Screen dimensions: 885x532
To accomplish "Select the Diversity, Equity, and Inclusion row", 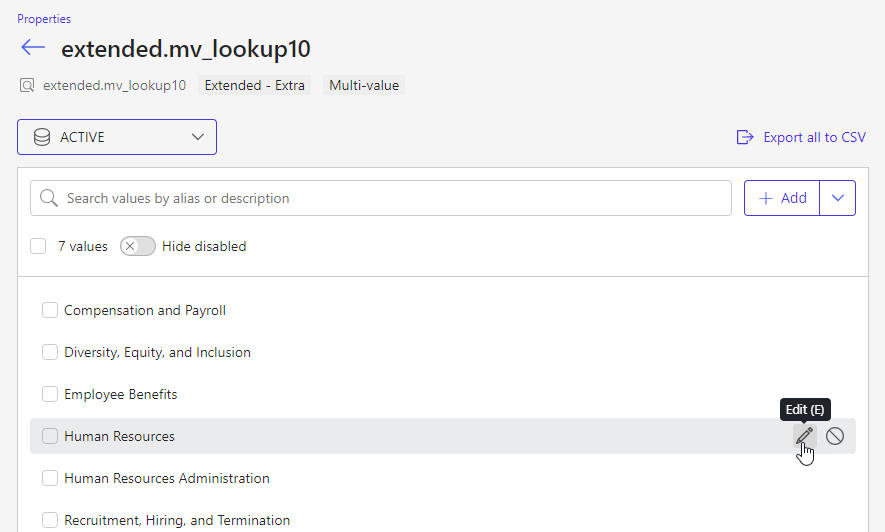I will pyautogui.click(x=157, y=352).
